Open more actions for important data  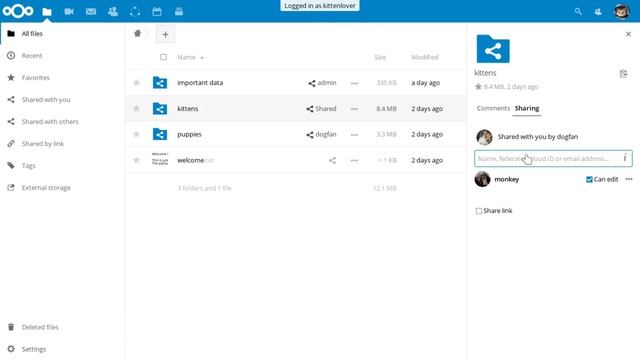coord(354,83)
